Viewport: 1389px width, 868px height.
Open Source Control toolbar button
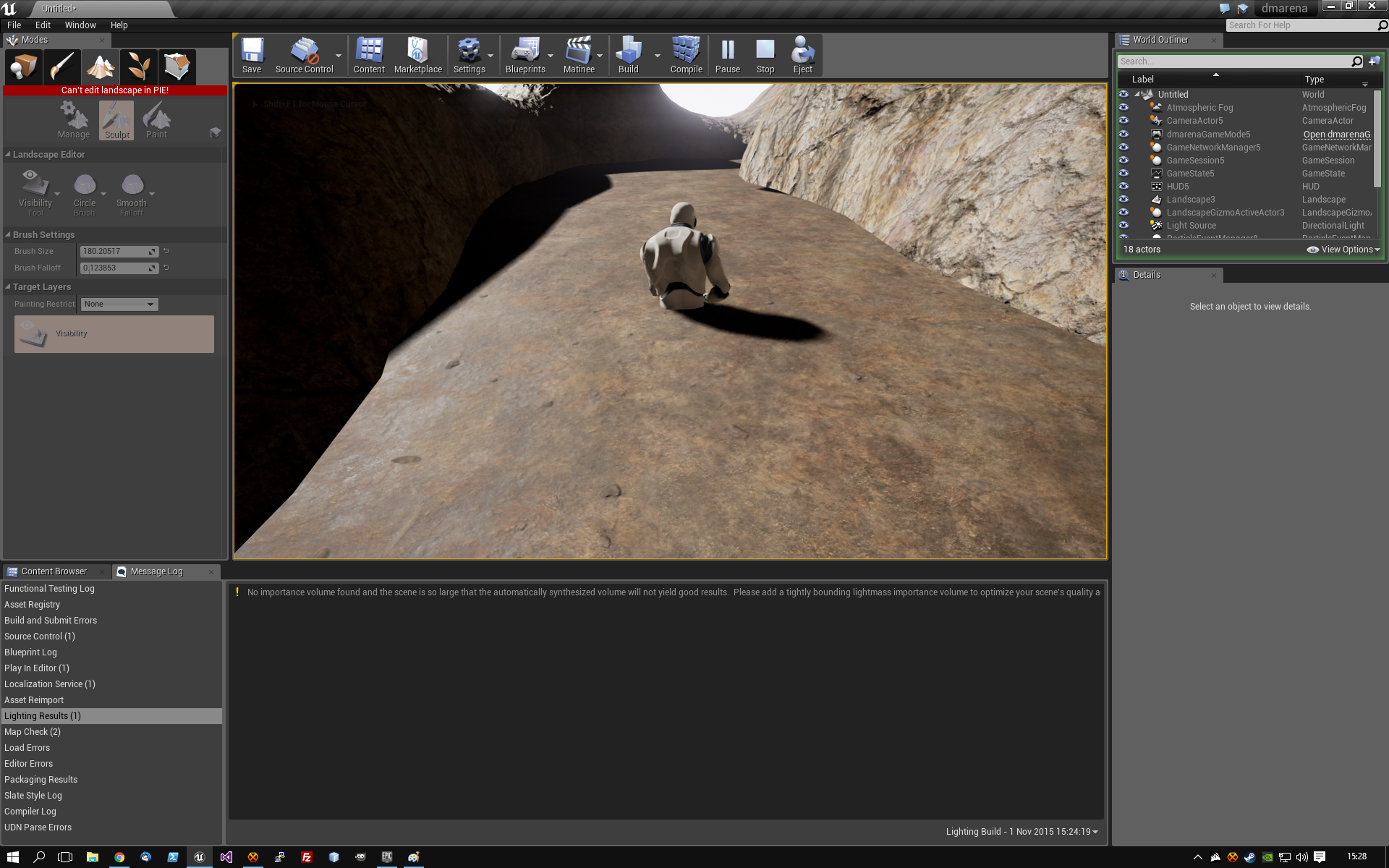[x=304, y=55]
